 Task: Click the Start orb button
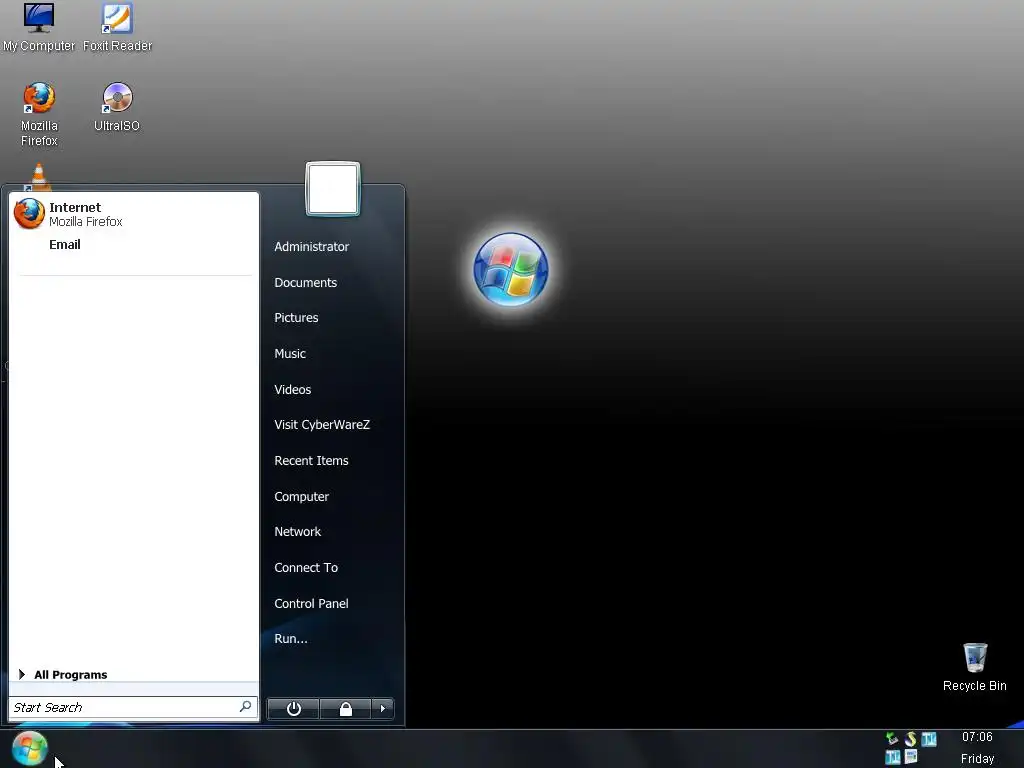tap(29, 748)
